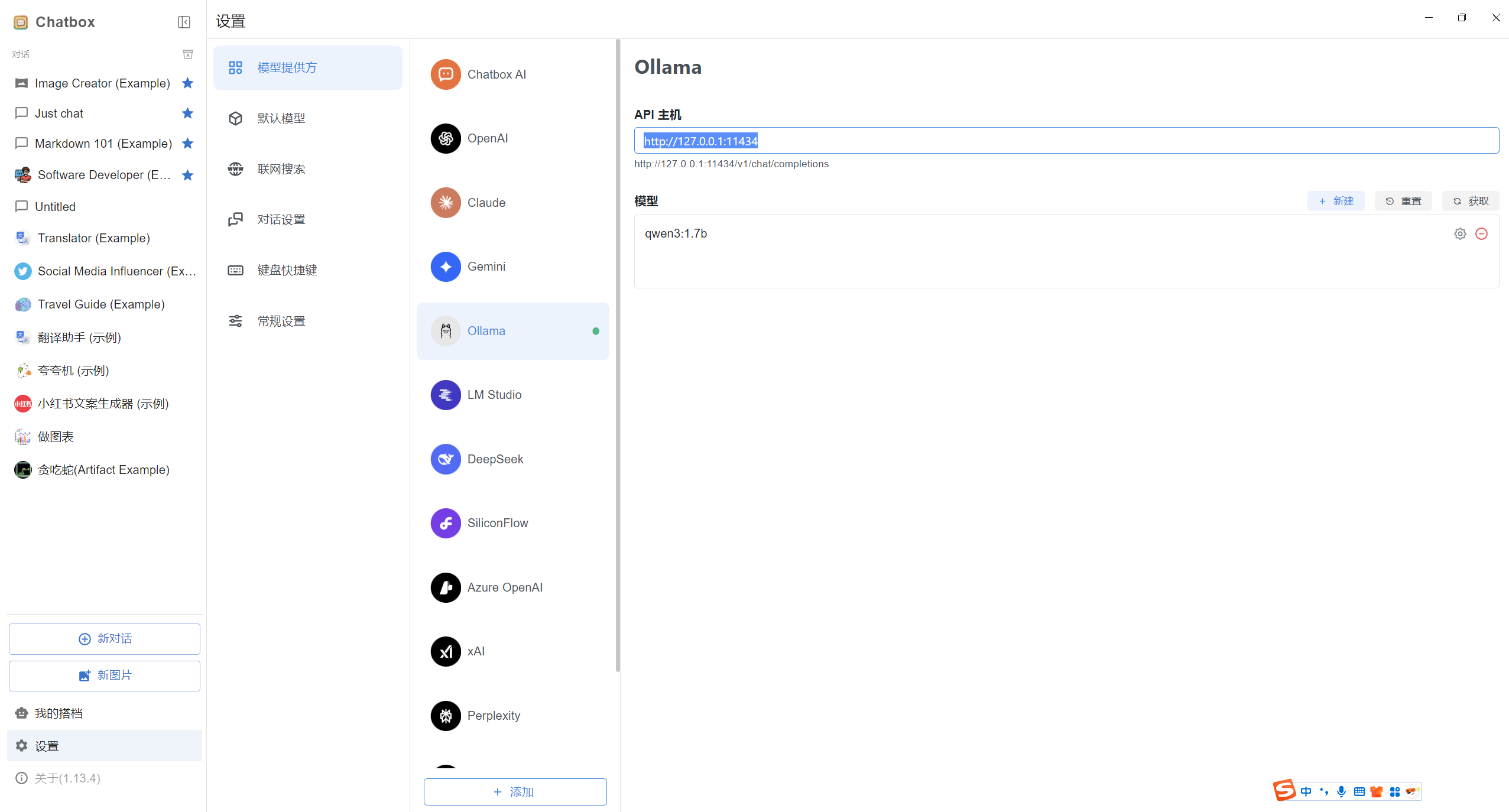Open 关于(1.13.4) about page
1509x812 pixels.
[x=105, y=778]
